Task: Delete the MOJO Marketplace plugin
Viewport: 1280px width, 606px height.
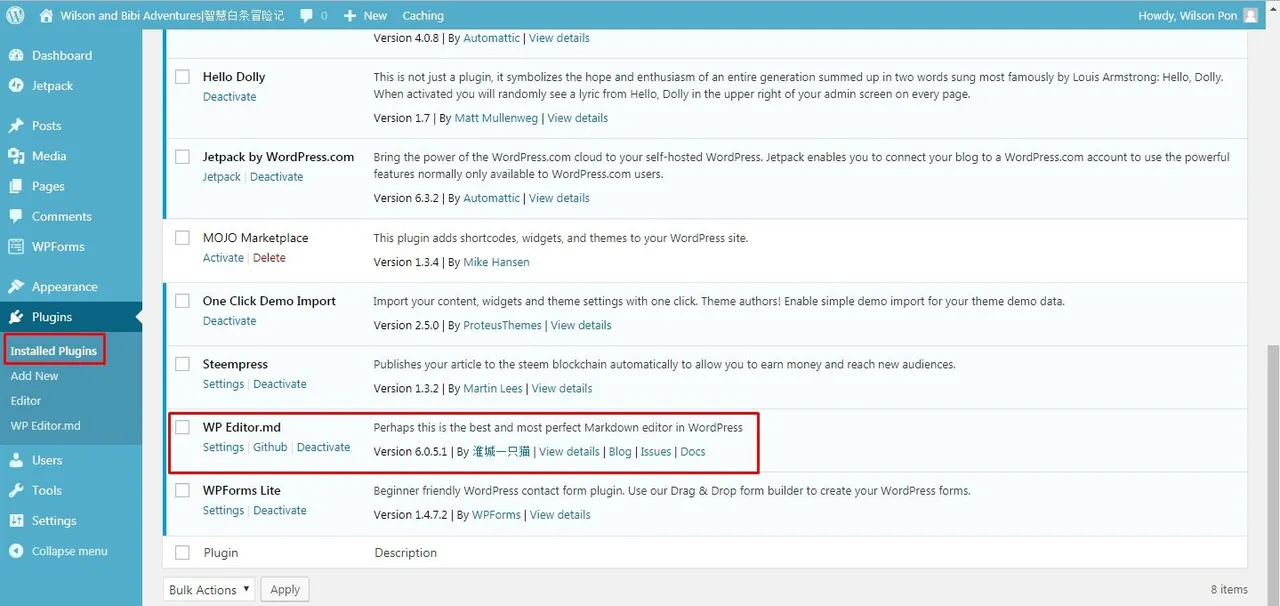Action: pos(269,257)
